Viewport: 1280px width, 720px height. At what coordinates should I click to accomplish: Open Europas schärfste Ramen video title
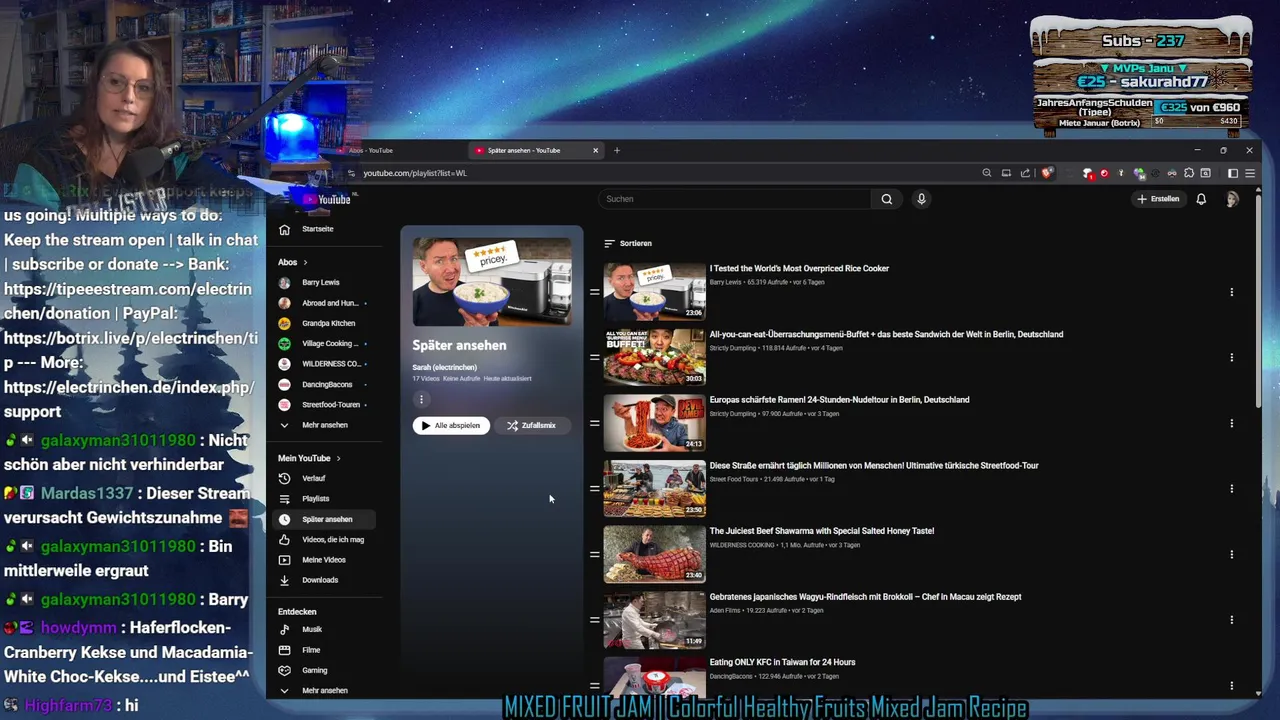coord(839,400)
